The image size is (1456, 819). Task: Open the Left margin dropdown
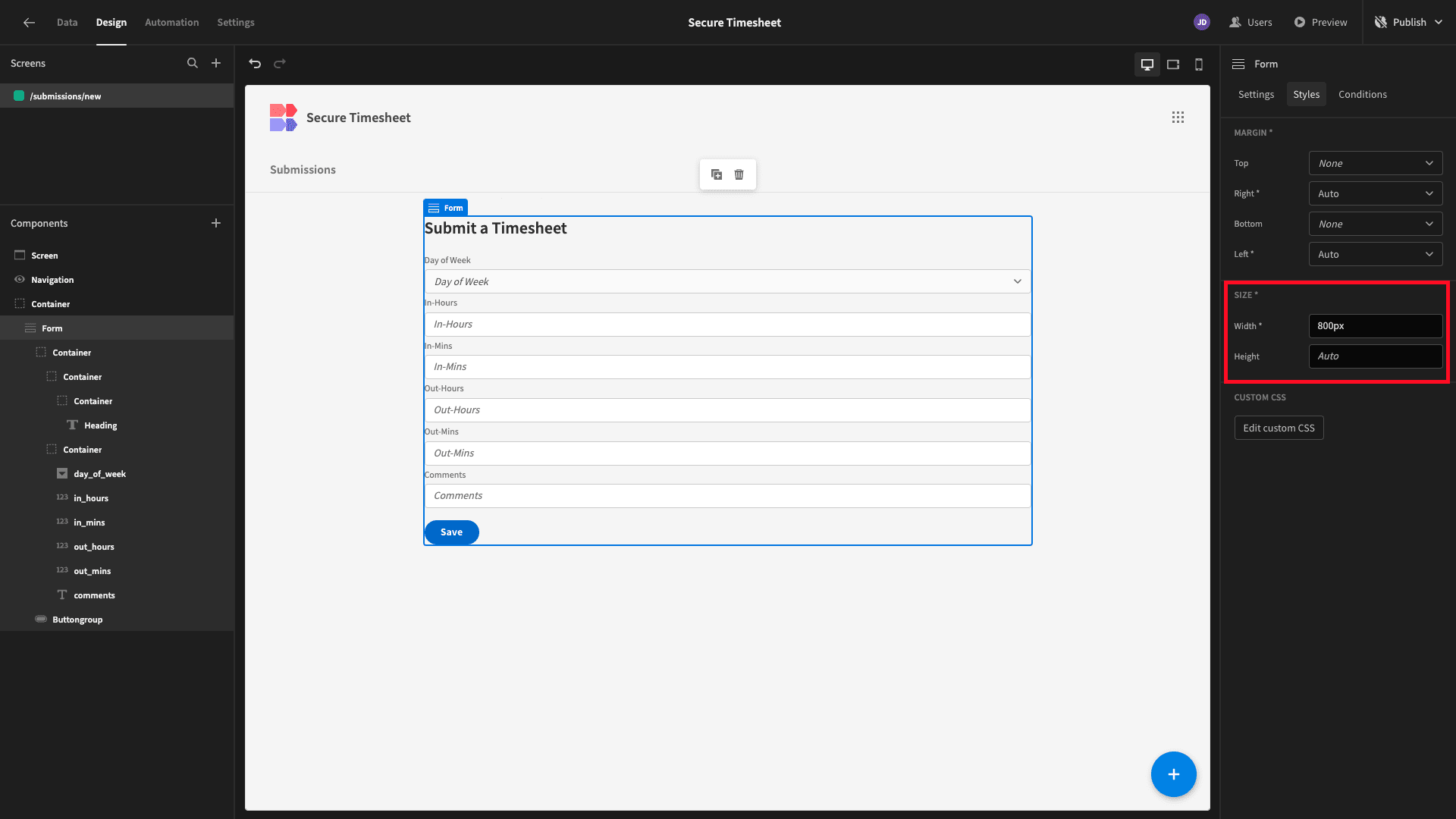pyautogui.click(x=1376, y=254)
